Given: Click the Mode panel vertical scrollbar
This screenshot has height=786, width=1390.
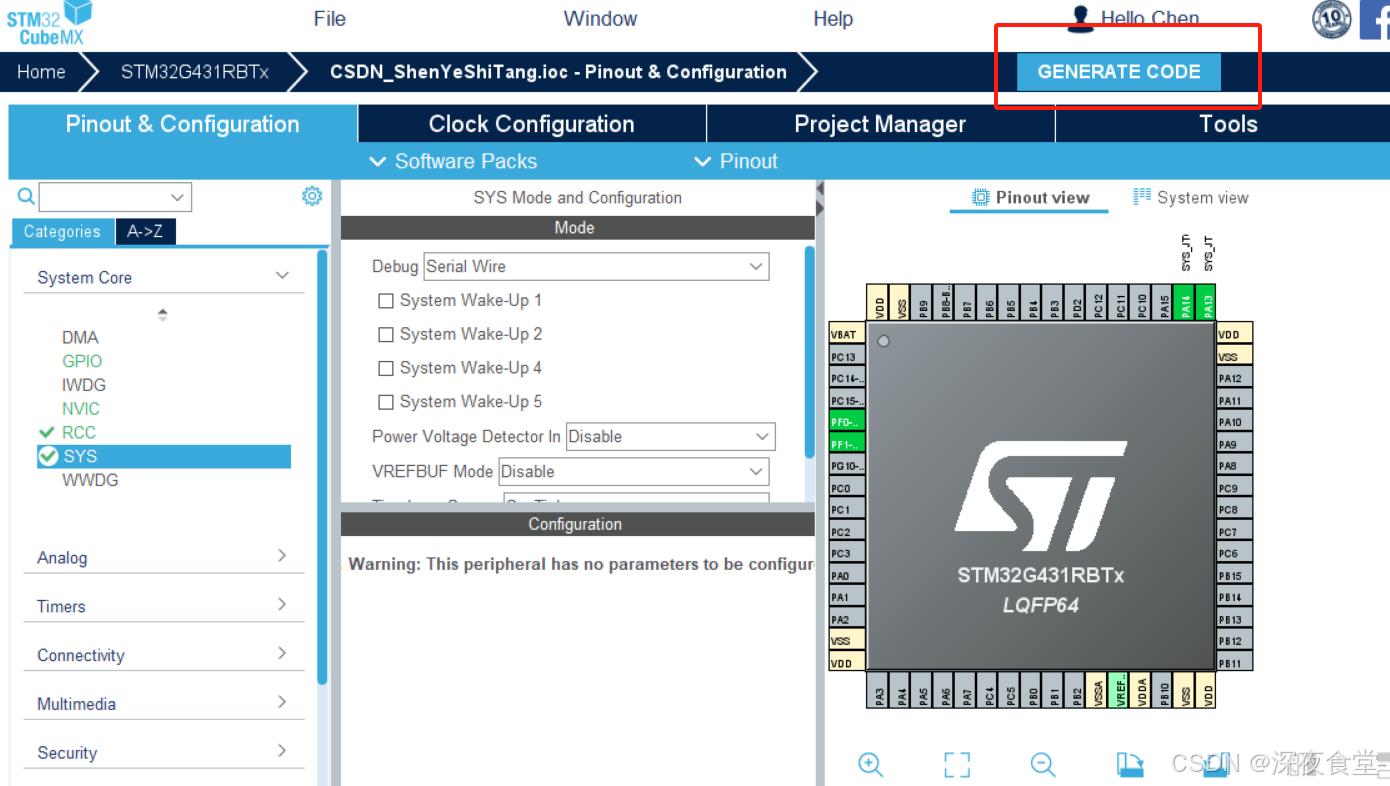Looking at the screenshot, I should [x=809, y=352].
